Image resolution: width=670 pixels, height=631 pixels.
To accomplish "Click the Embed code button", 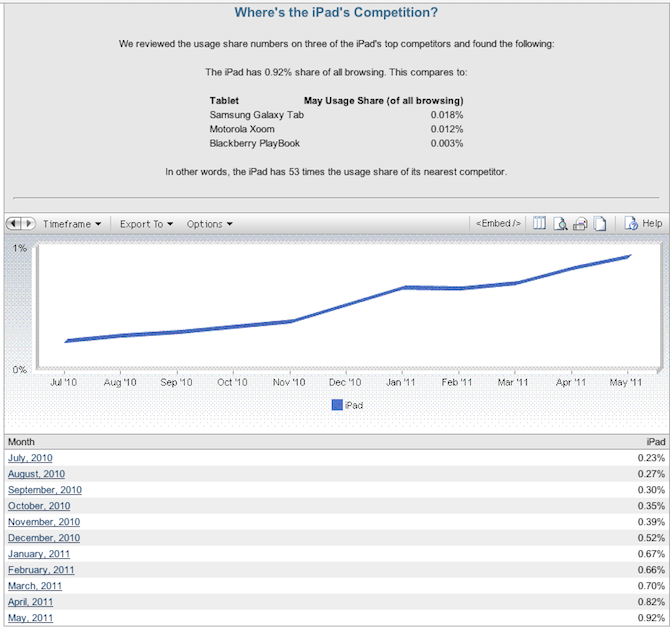I will [498, 223].
